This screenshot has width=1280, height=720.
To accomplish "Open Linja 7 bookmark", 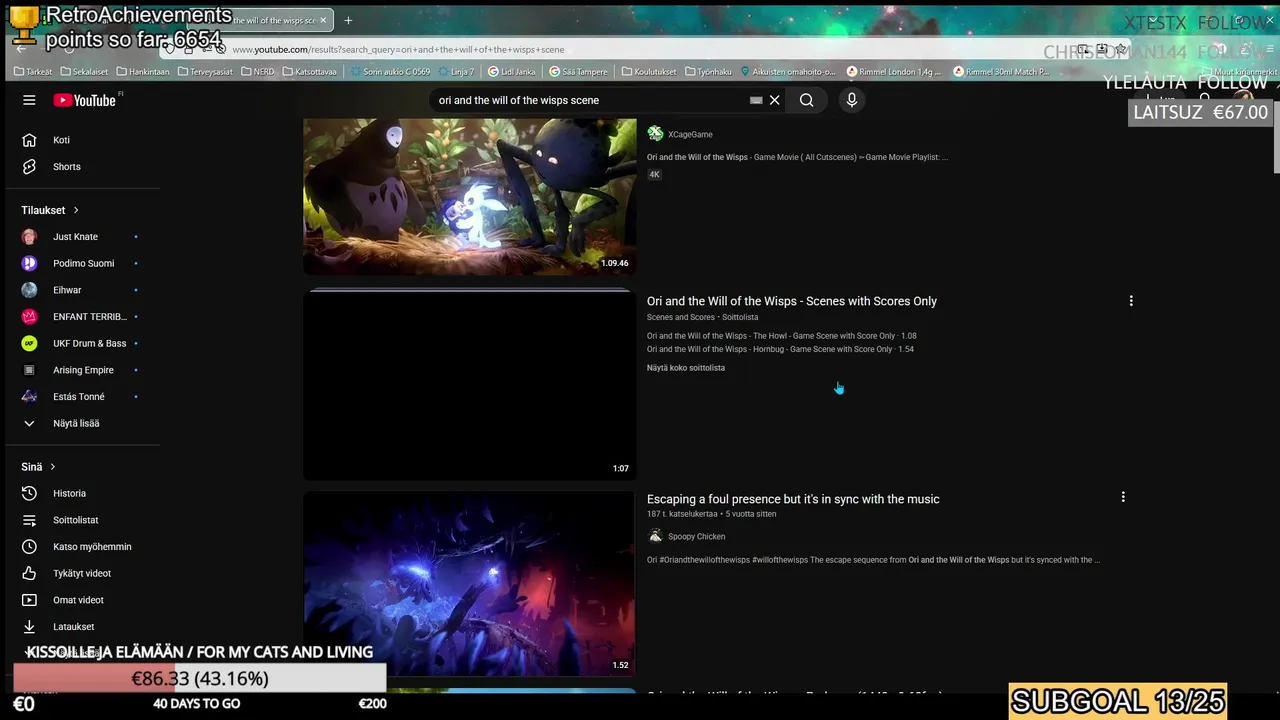I will tap(455, 72).
